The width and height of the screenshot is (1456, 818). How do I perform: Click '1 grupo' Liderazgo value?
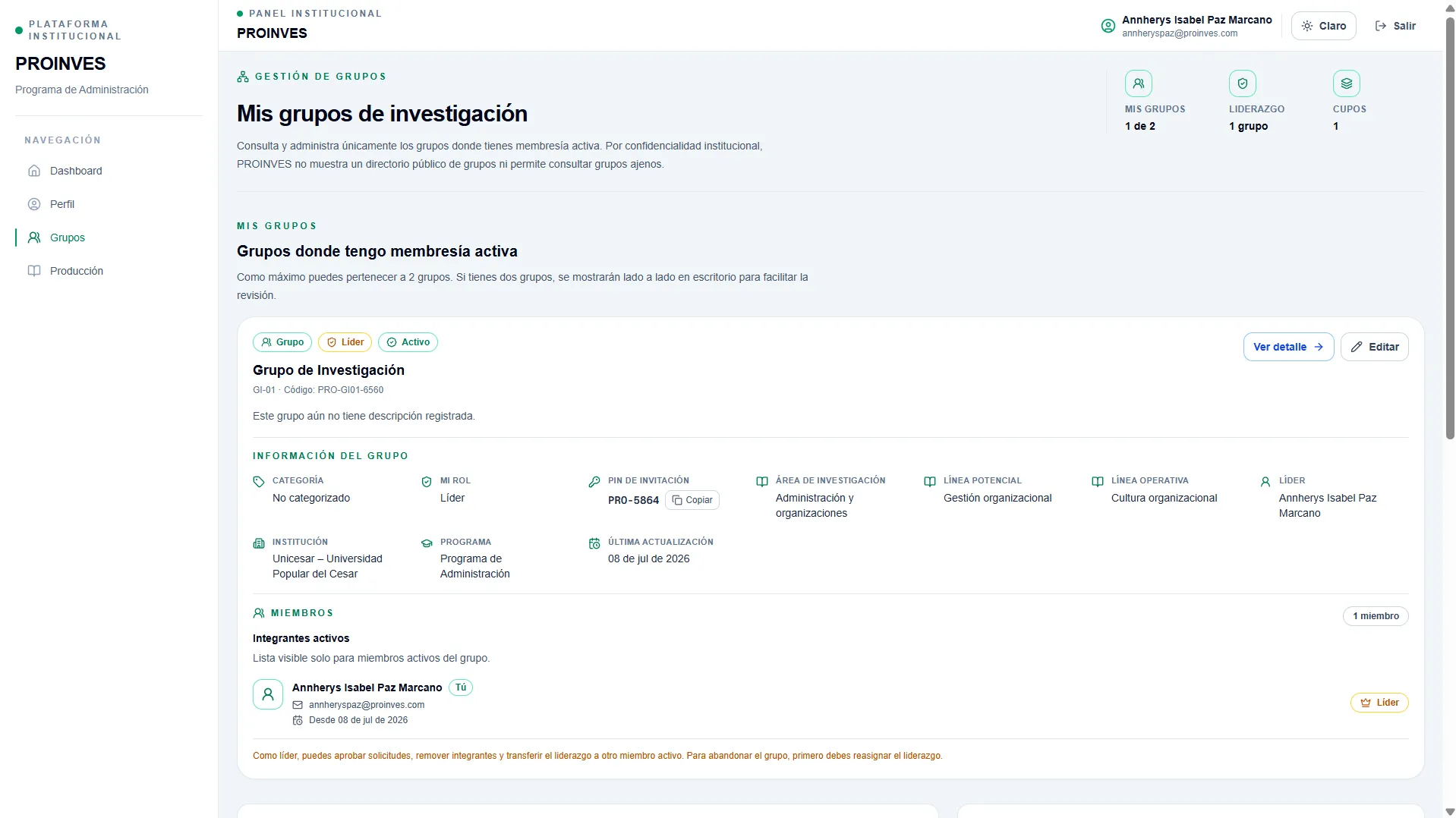(1248, 126)
